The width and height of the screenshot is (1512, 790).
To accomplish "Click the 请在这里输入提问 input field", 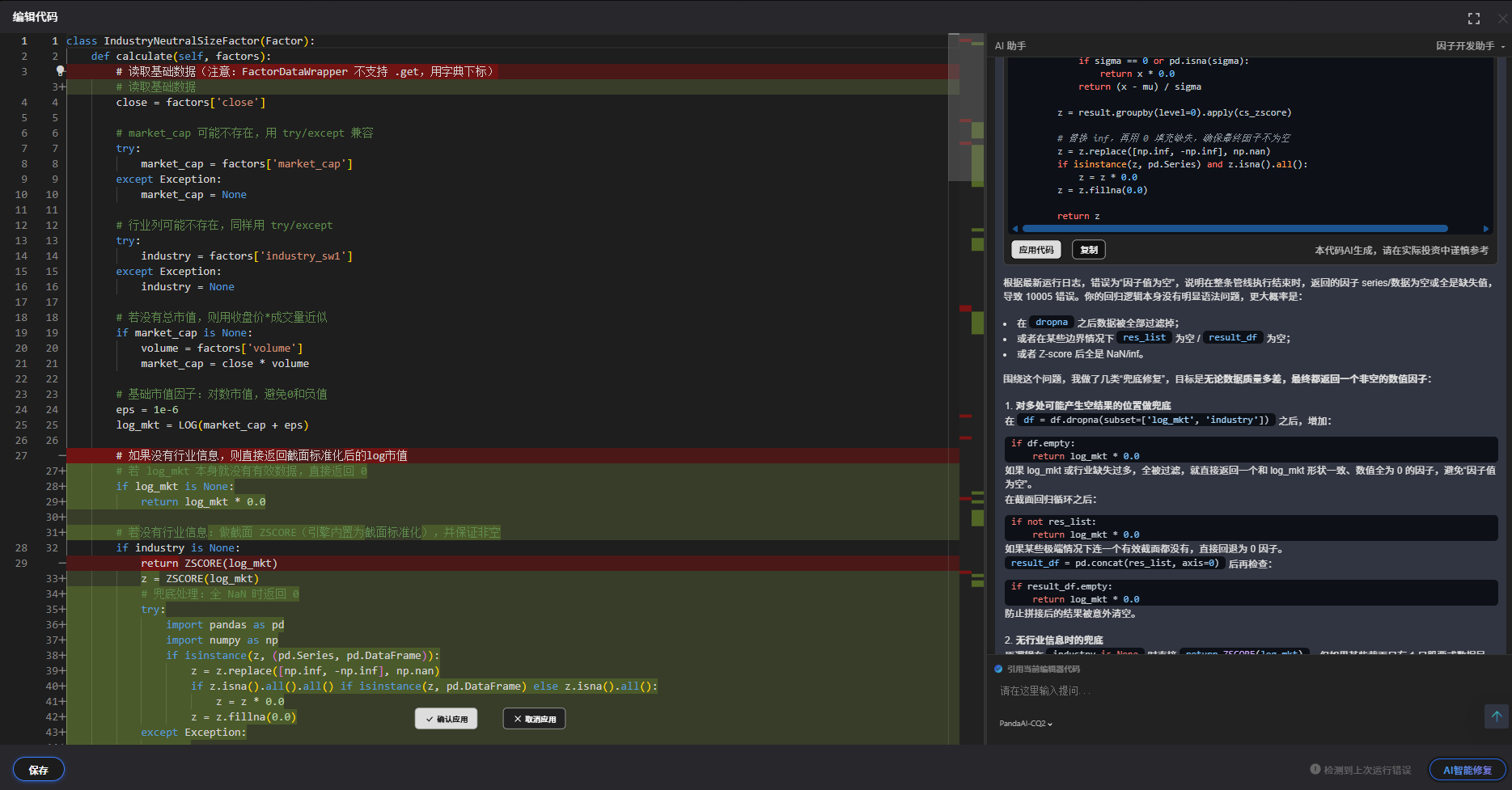I will point(1238,691).
